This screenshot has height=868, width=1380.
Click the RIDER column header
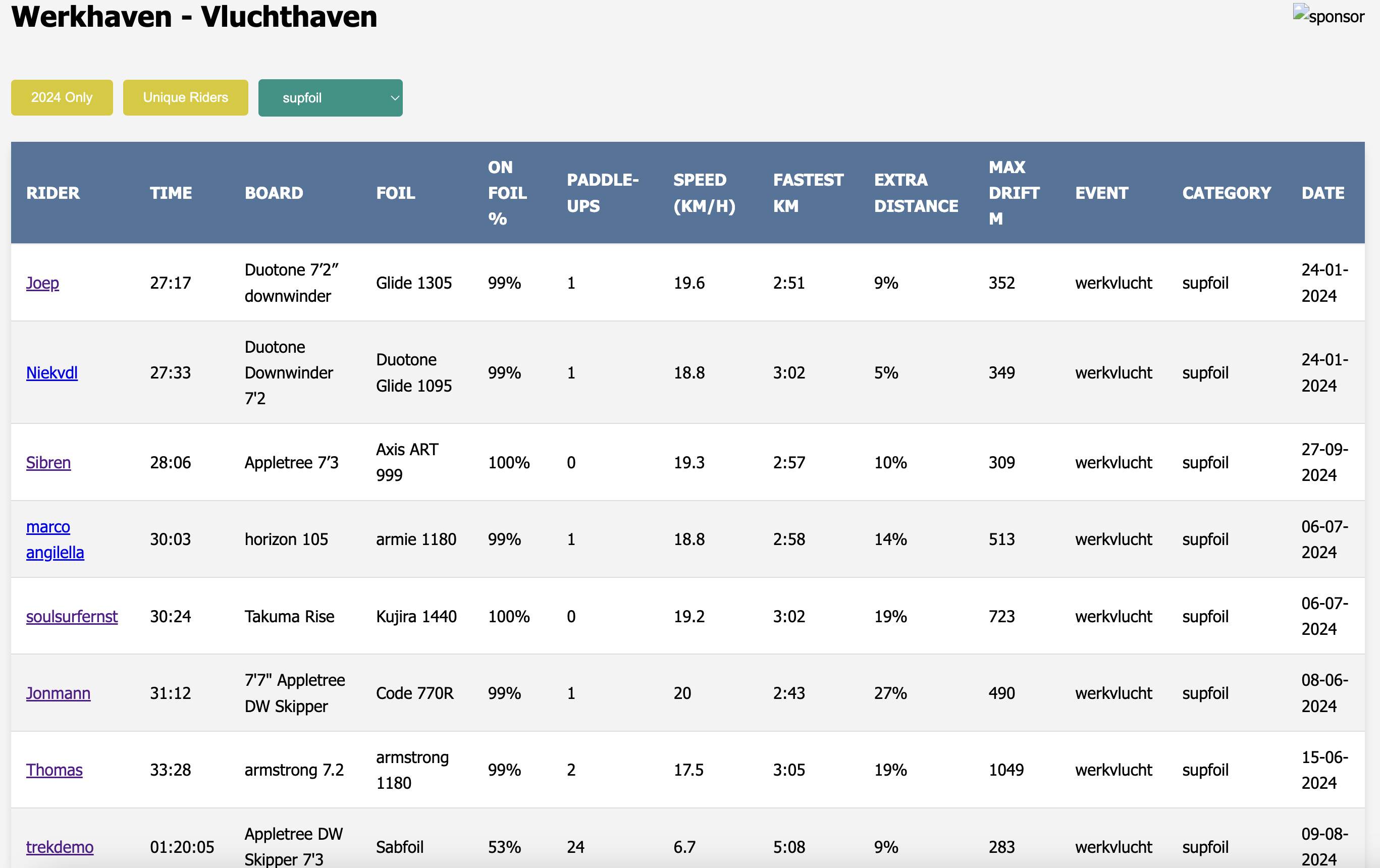pos(52,193)
